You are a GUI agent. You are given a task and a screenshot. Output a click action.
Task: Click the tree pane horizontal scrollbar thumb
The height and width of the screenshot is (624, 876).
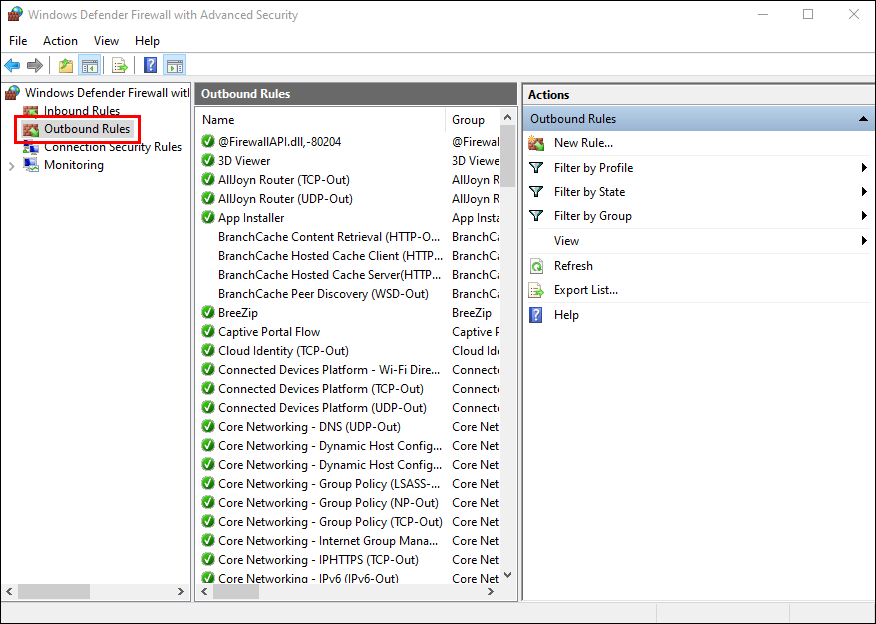(x=54, y=592)
